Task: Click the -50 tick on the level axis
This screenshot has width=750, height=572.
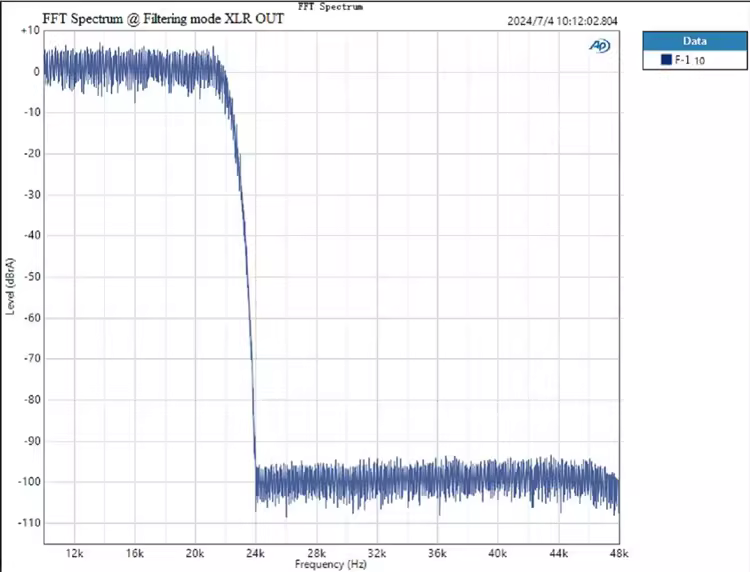Action: coord(31,277)
